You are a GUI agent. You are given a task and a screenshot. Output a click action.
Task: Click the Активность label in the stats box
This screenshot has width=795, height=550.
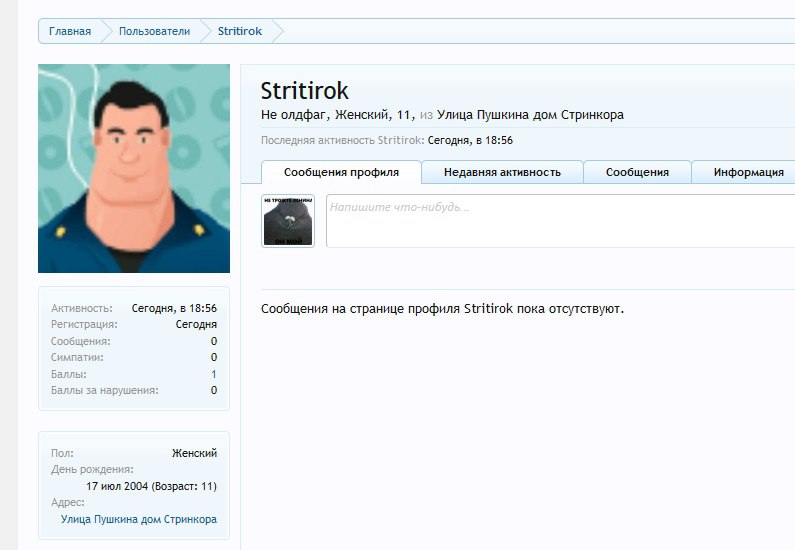coord(82,308)
